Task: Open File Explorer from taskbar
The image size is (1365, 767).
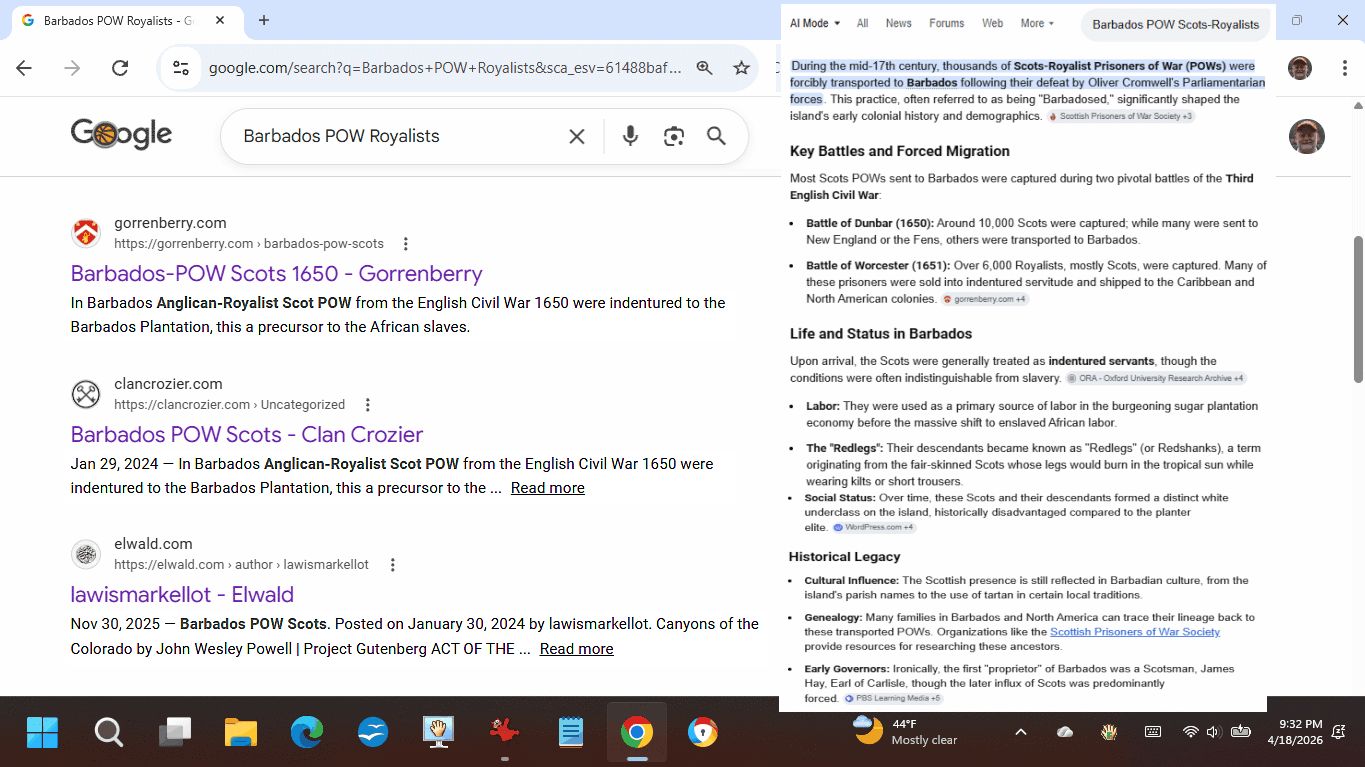Action: click(241, 733)
